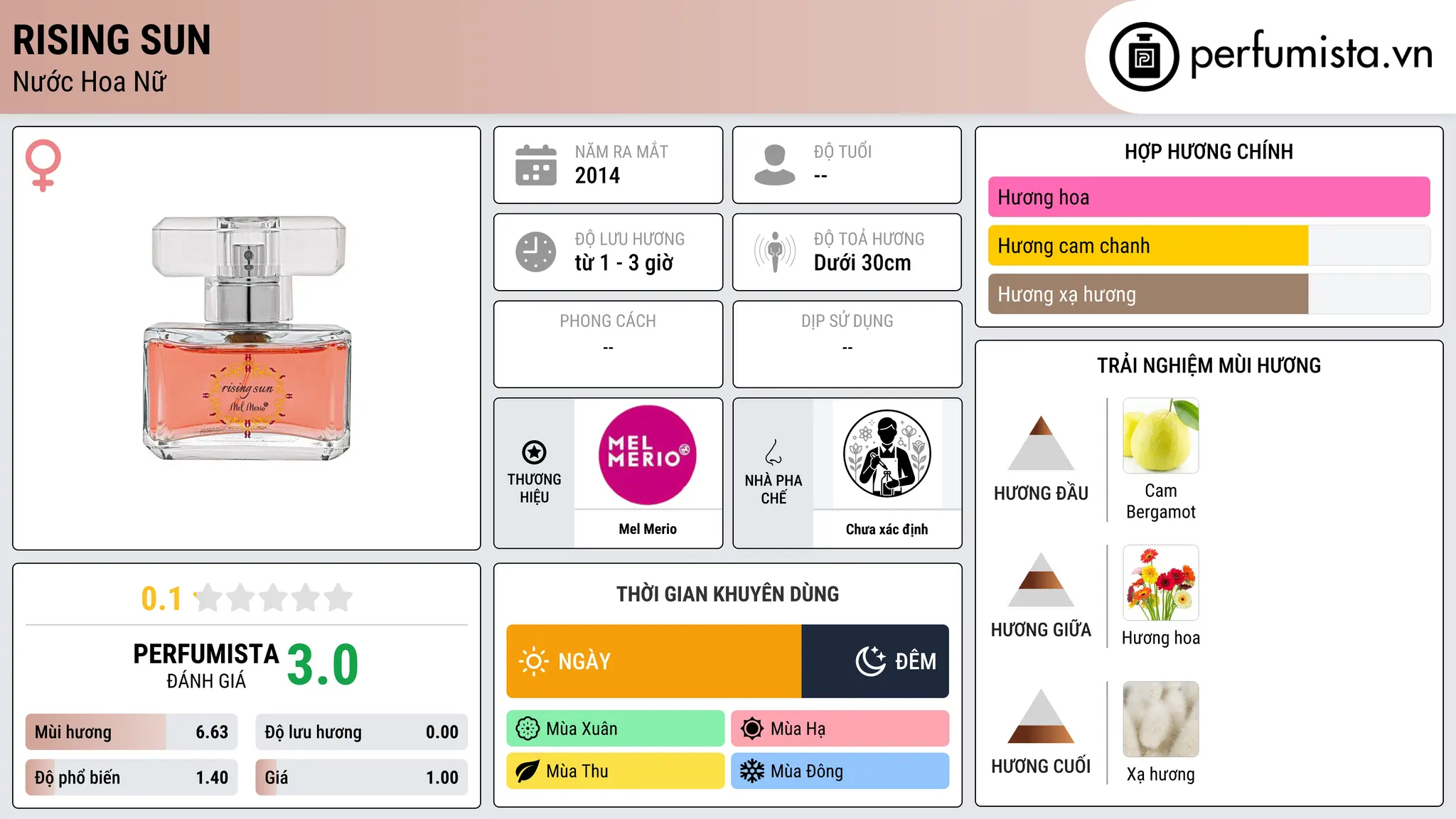The image size is (1456, 819).
Task: Click the sillage value Dưới 30cm
Action: [862, 263]
